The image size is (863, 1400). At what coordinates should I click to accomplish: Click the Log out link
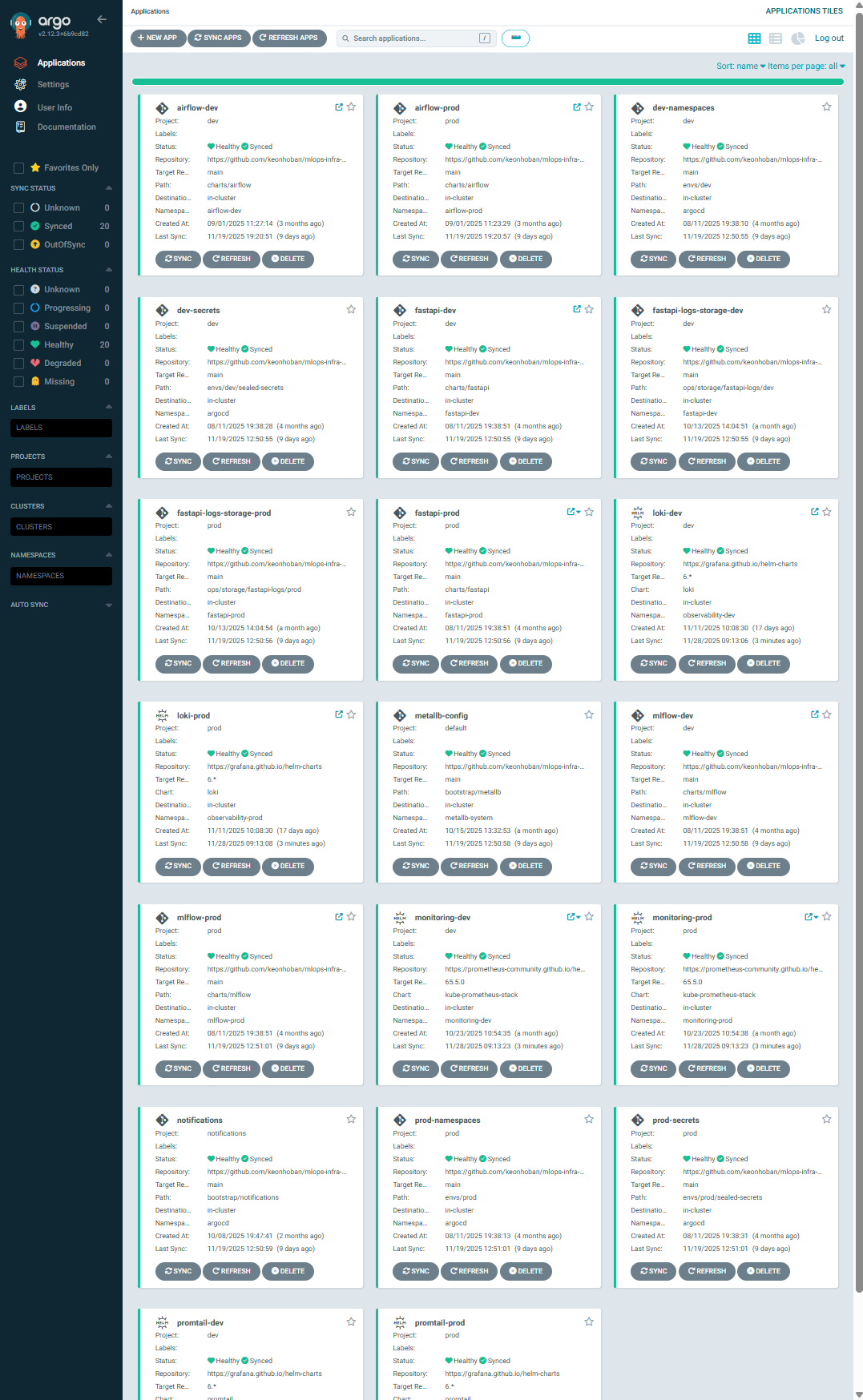pos(829,38)
